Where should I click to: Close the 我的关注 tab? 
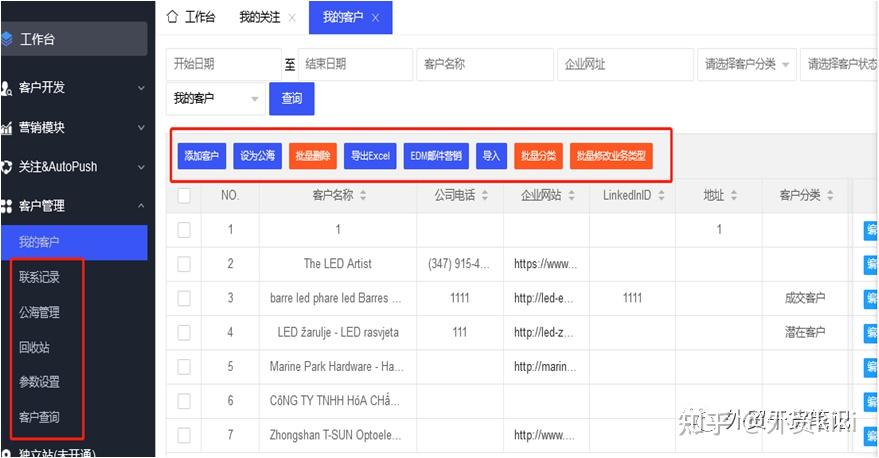pos(292,18)
